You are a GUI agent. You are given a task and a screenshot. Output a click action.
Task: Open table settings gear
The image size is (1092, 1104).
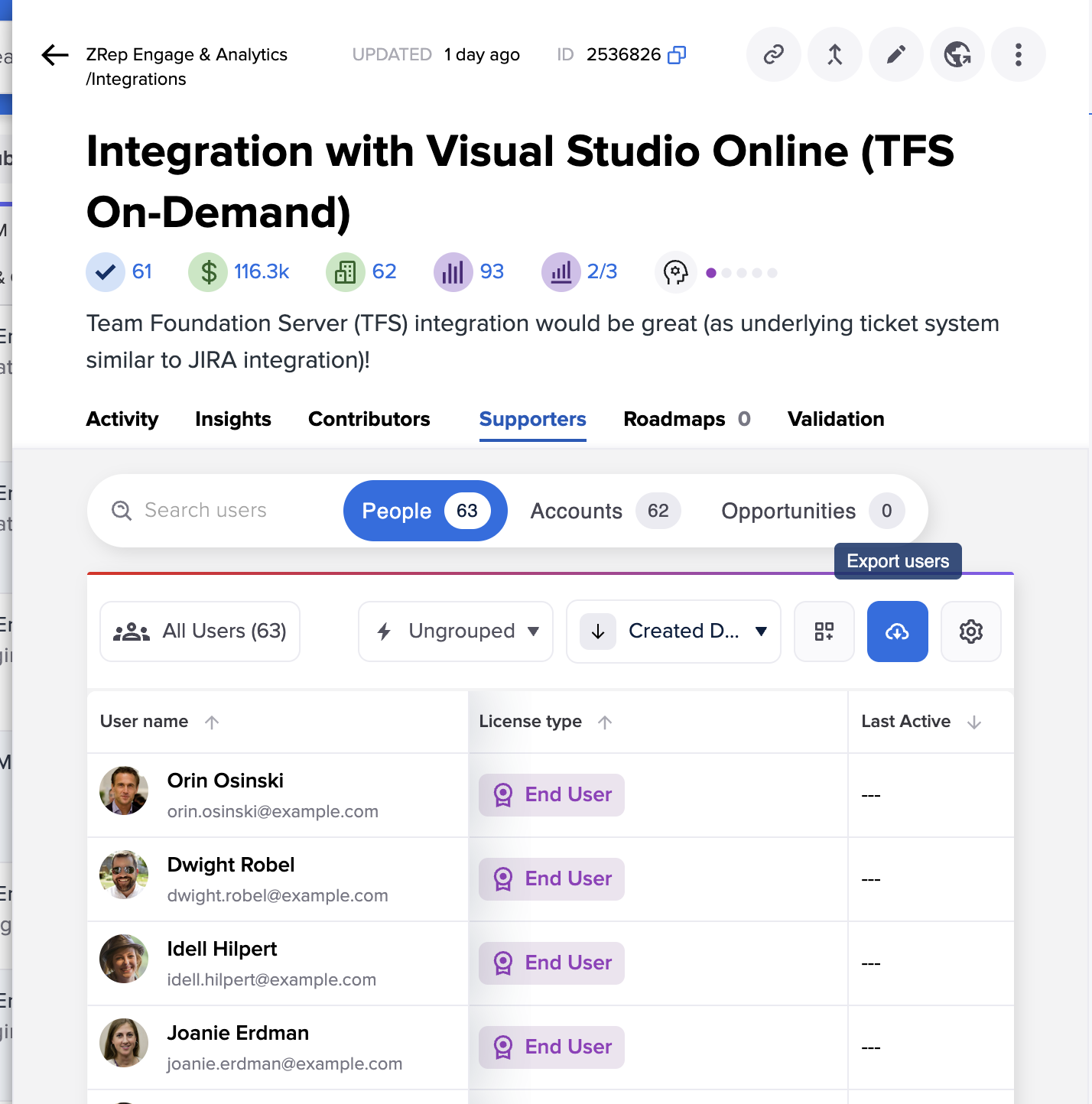tap(971, 632)
